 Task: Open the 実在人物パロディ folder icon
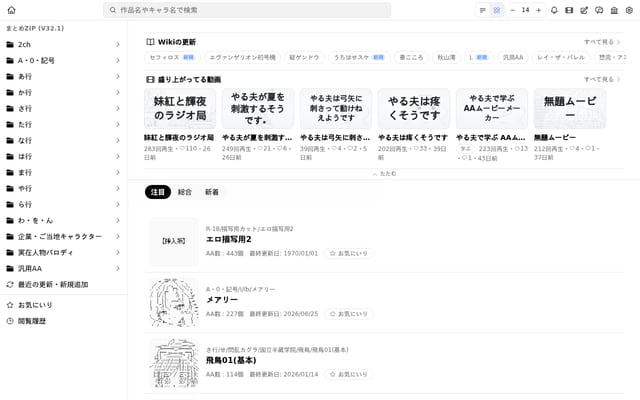[x=10, y=253]
